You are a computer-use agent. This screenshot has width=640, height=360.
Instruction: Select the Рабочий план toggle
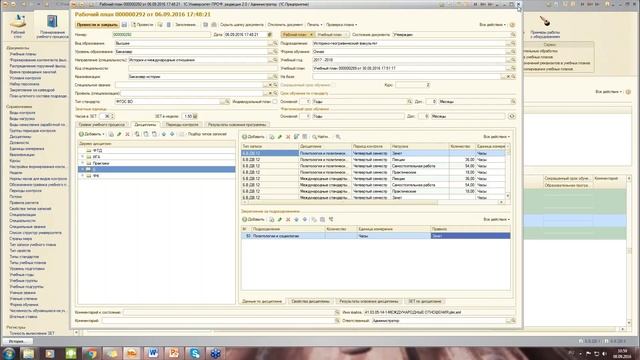(x=297, y=35)
